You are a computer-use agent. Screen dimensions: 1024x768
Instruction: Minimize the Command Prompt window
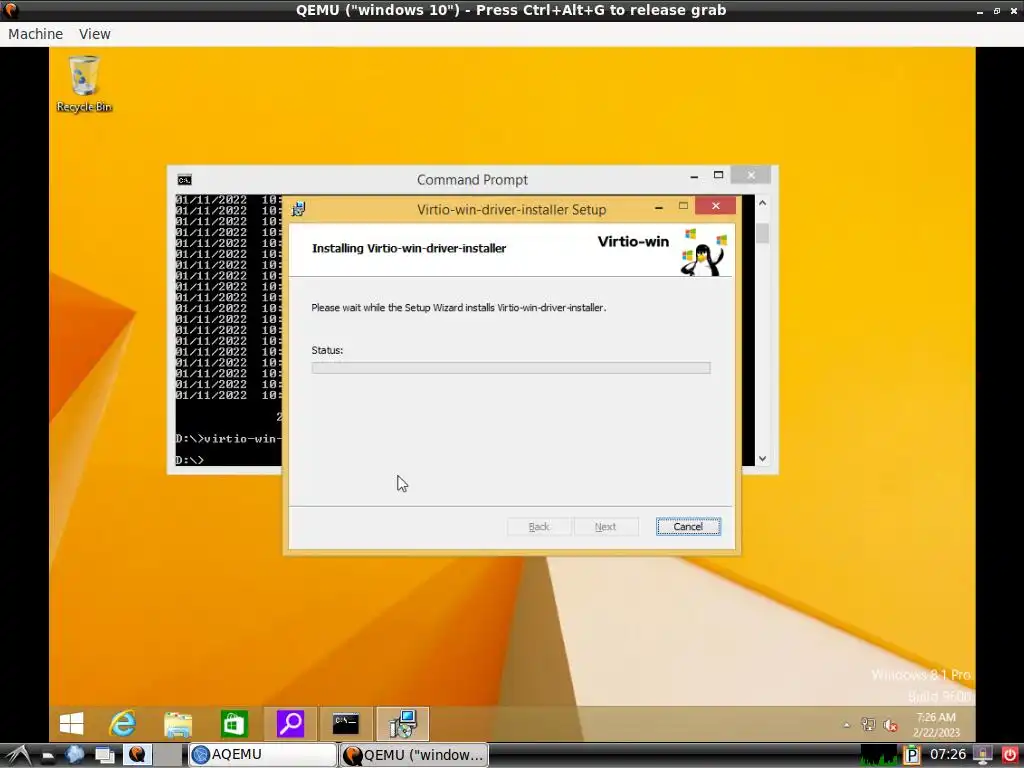coord(694,176)
